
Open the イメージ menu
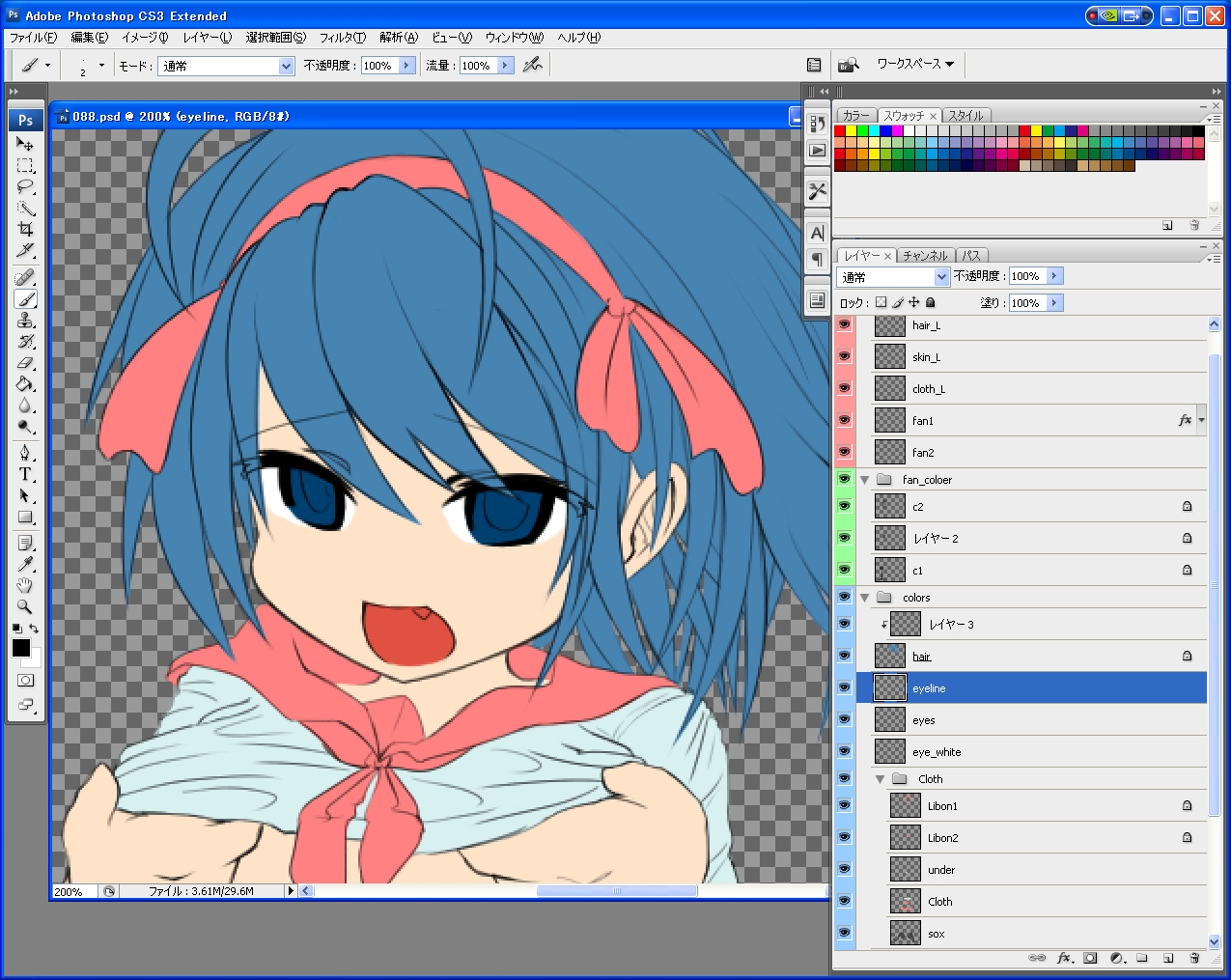click(145, 38)
